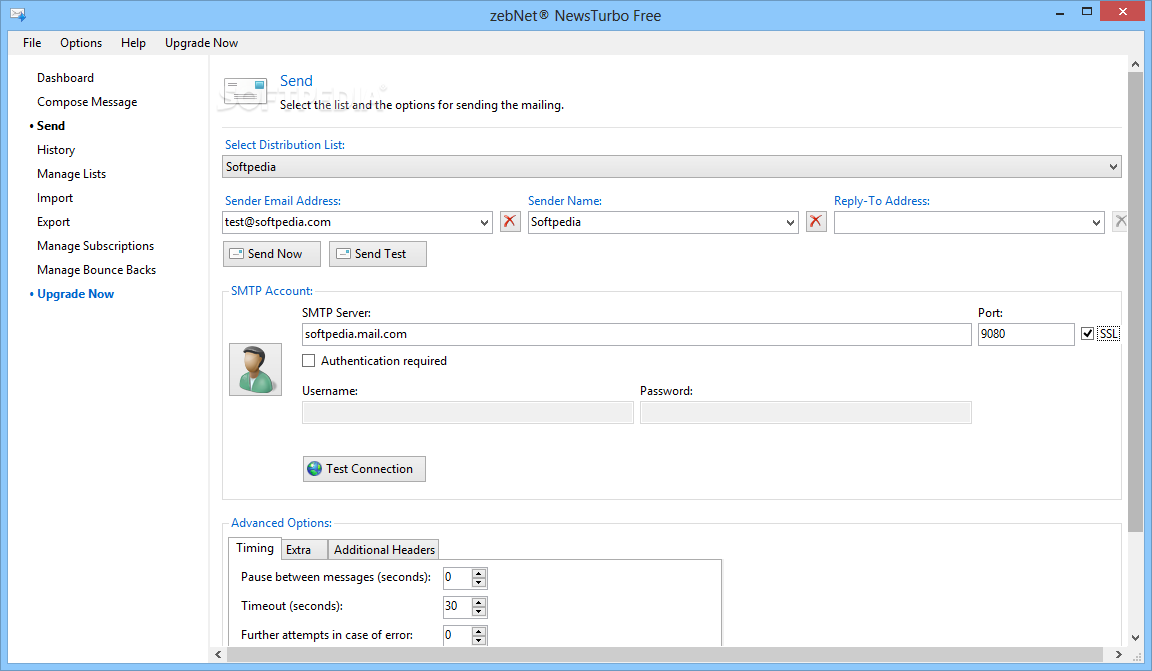Tick the Authentication required checkbox
Screen dimensions: 1152x671
309,361
